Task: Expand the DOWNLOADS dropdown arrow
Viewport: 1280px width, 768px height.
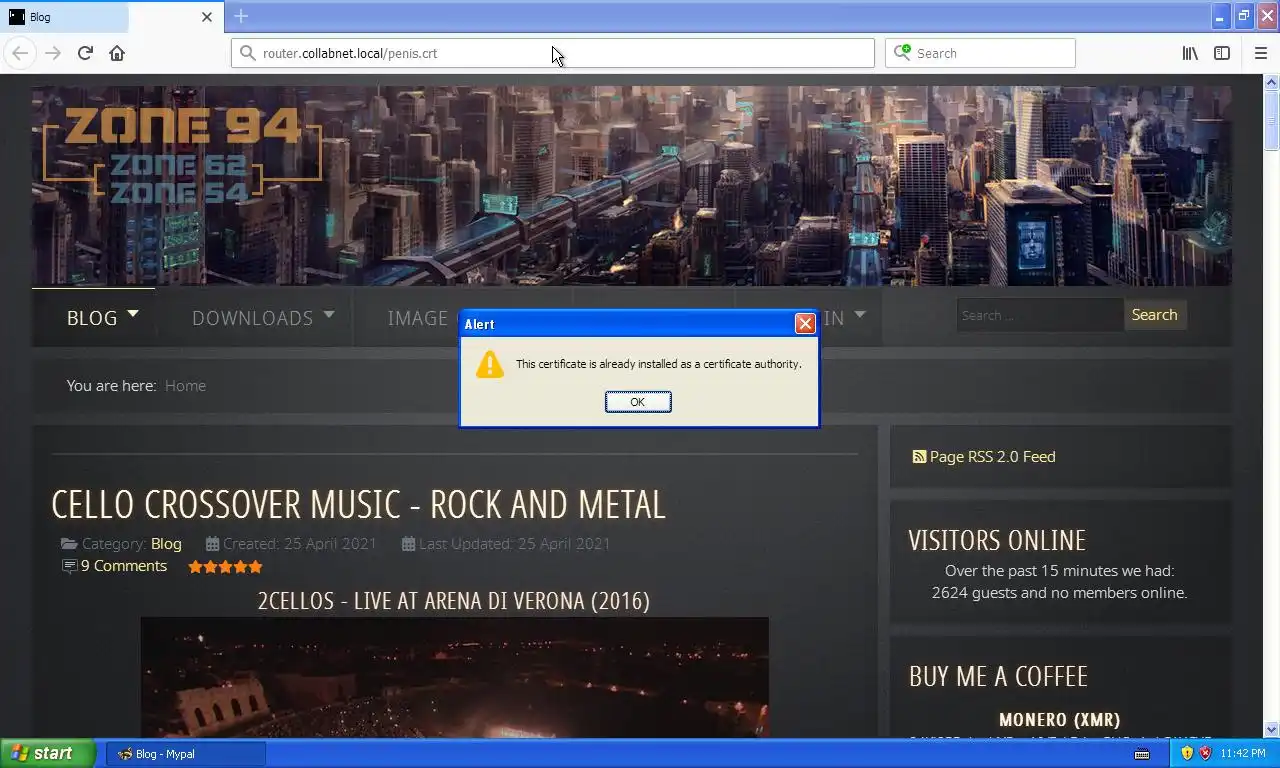Action: click(329, 314)
